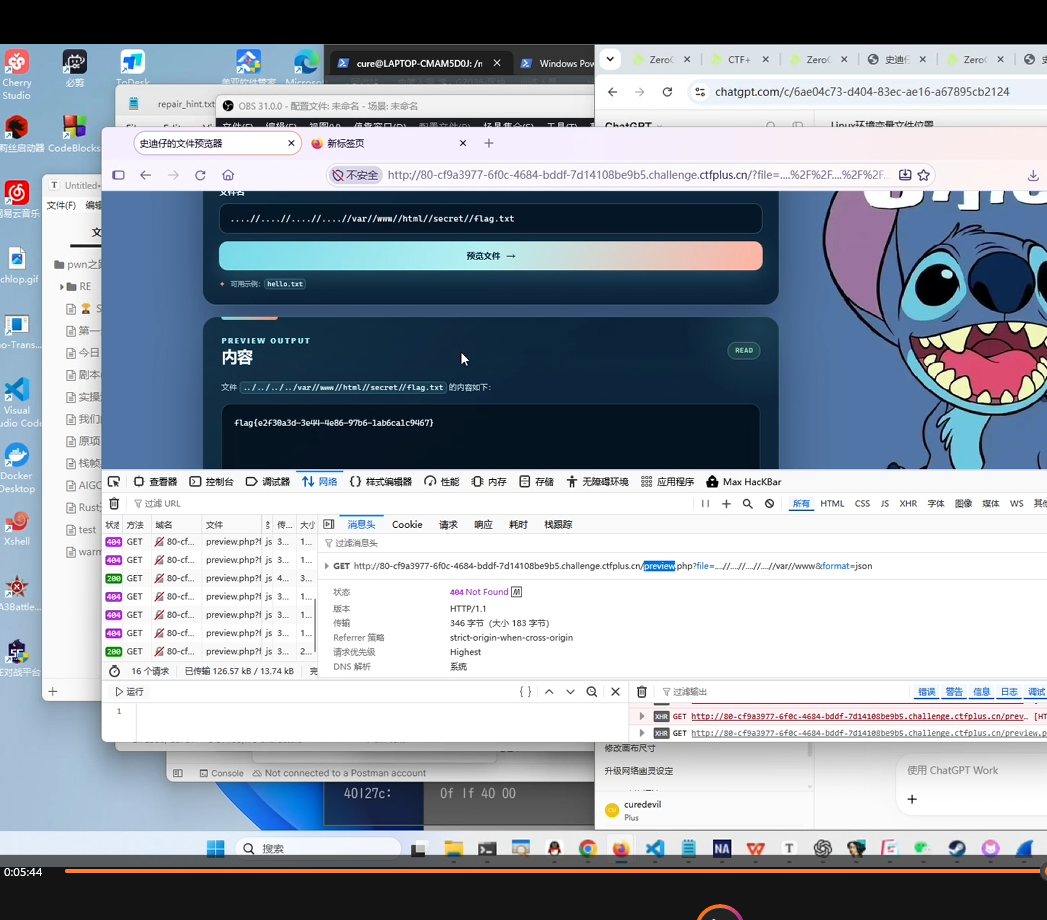1047x920 pixels.
Task: Toggle the 警告 console filter
Action: (x=954, y=692)
